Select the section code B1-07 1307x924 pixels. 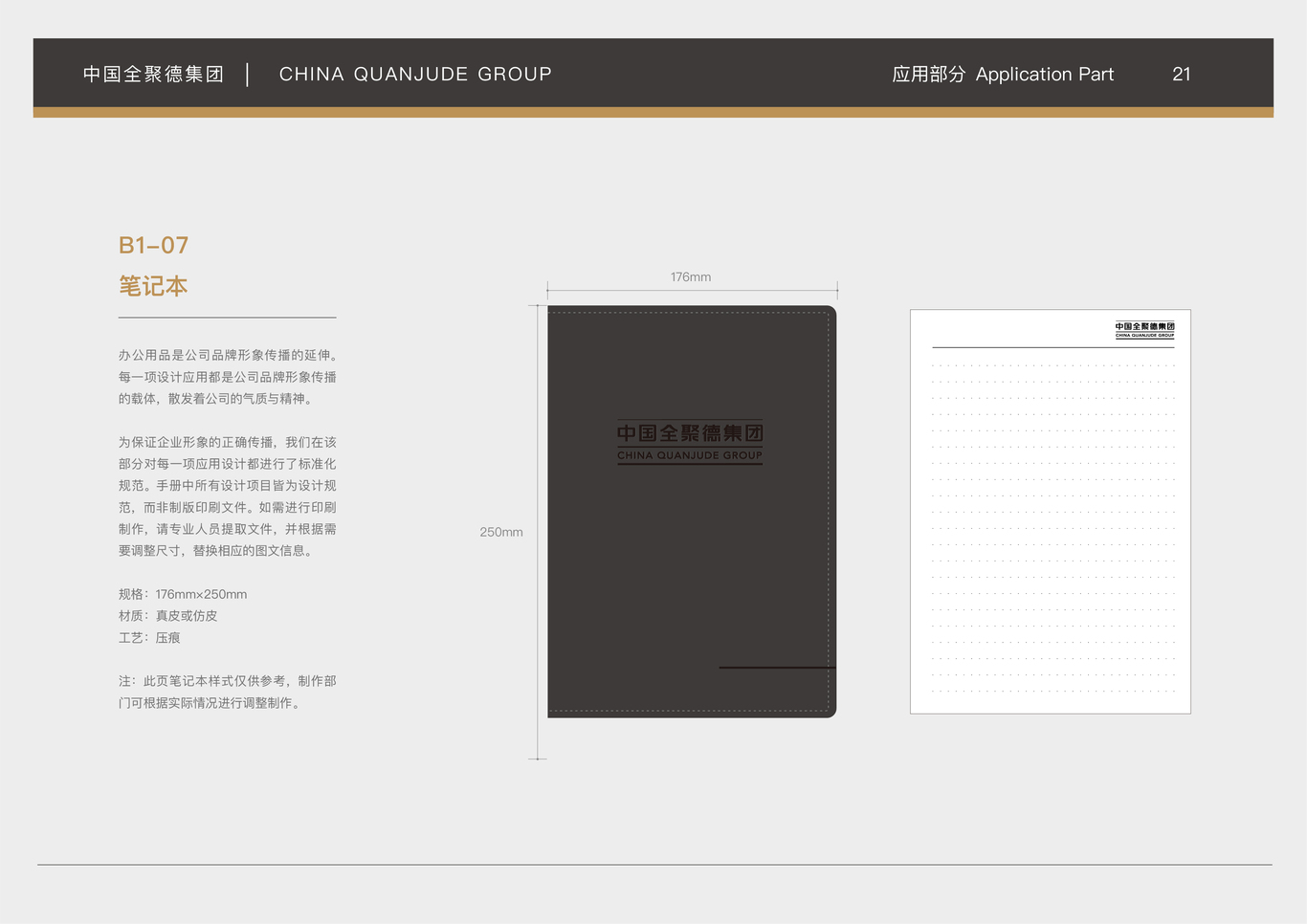pos(153,245)
